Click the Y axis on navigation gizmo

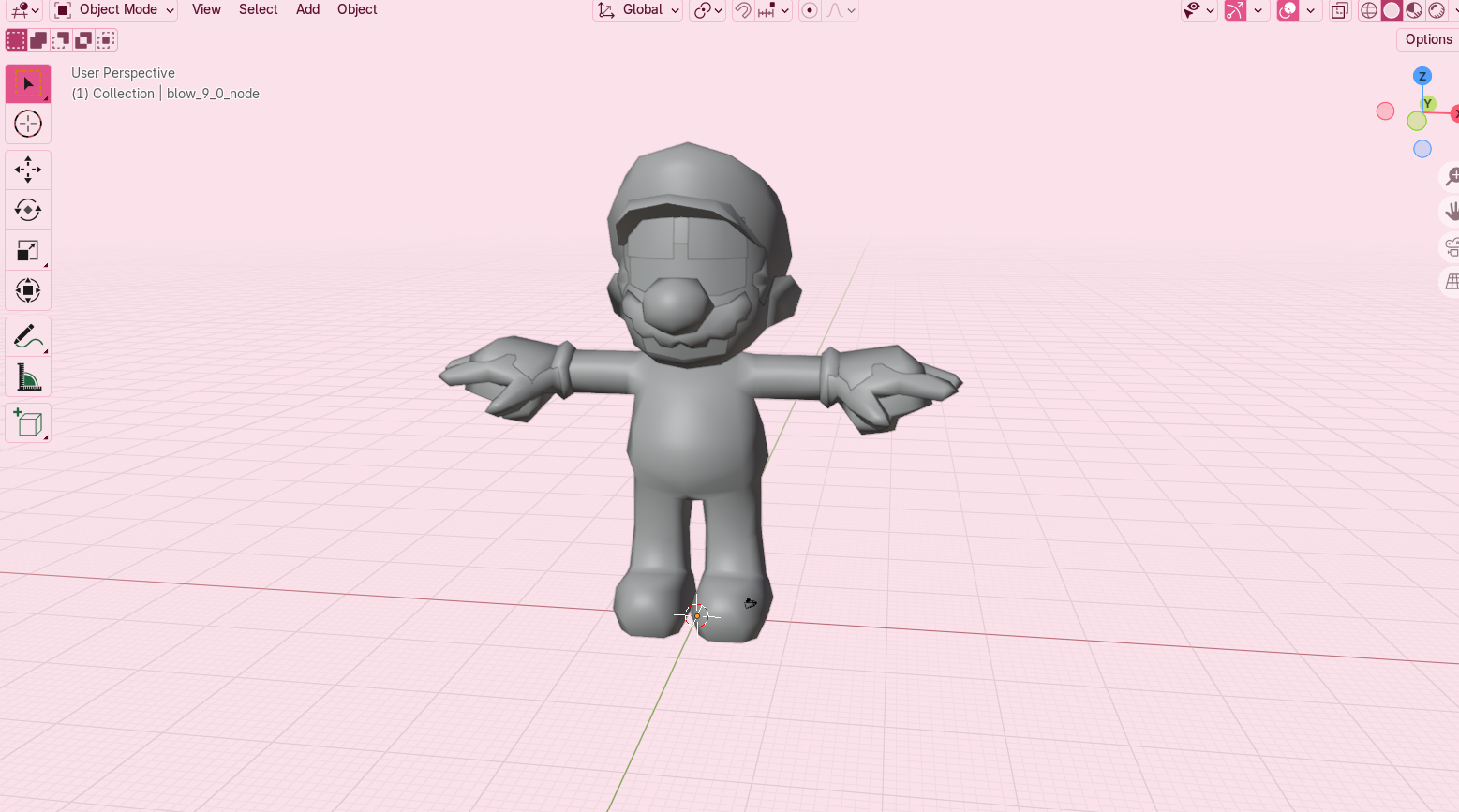1428,103
